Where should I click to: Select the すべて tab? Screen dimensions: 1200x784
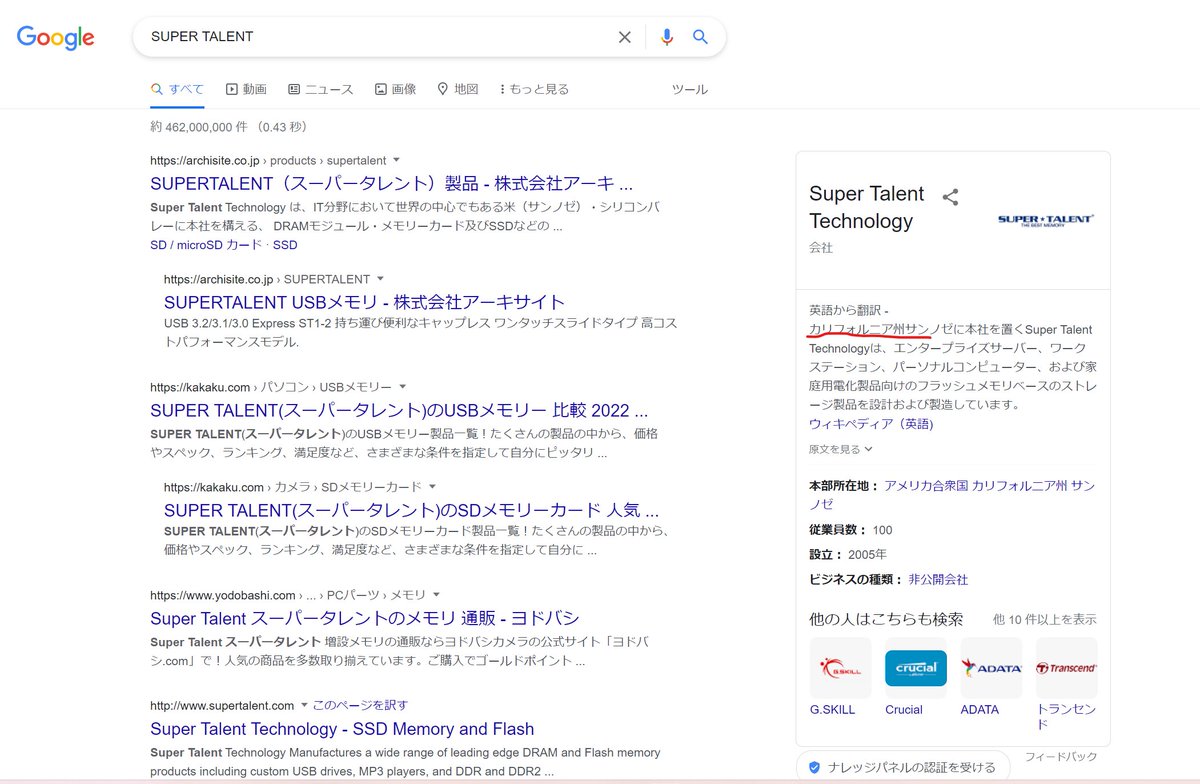click(177, 89)
